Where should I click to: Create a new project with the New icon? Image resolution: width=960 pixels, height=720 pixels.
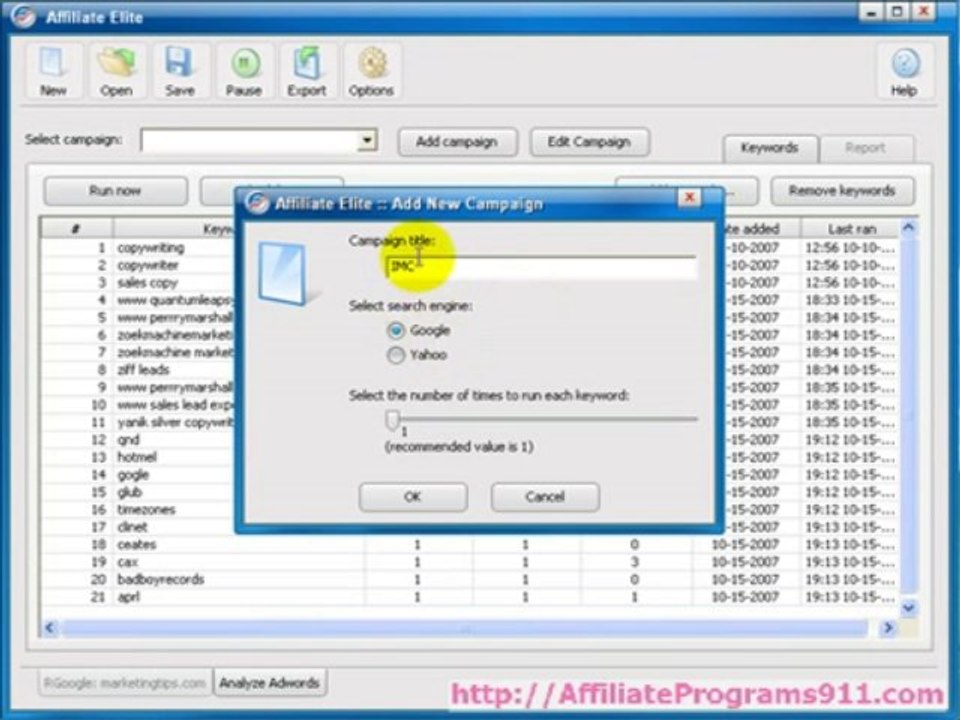pos(53,71)
